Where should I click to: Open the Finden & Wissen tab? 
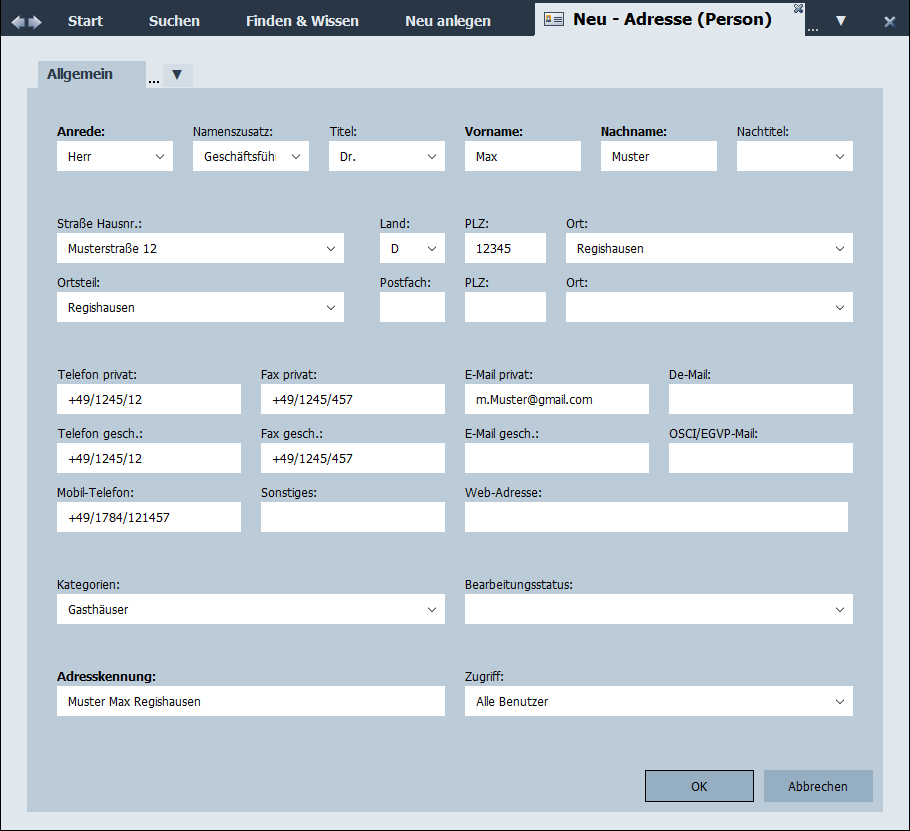[302, 21]
